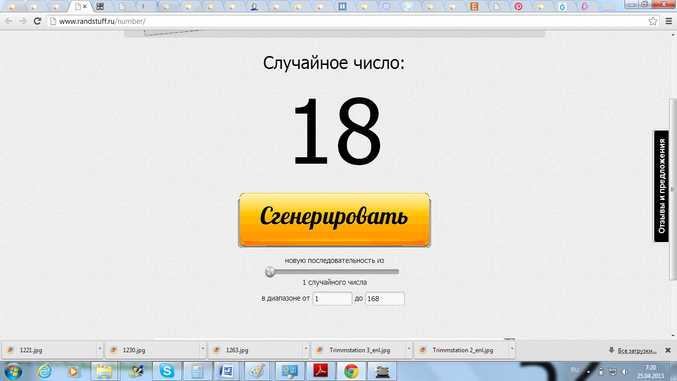
Task: Go back with the browser back arrow
Action: [9, 21]
